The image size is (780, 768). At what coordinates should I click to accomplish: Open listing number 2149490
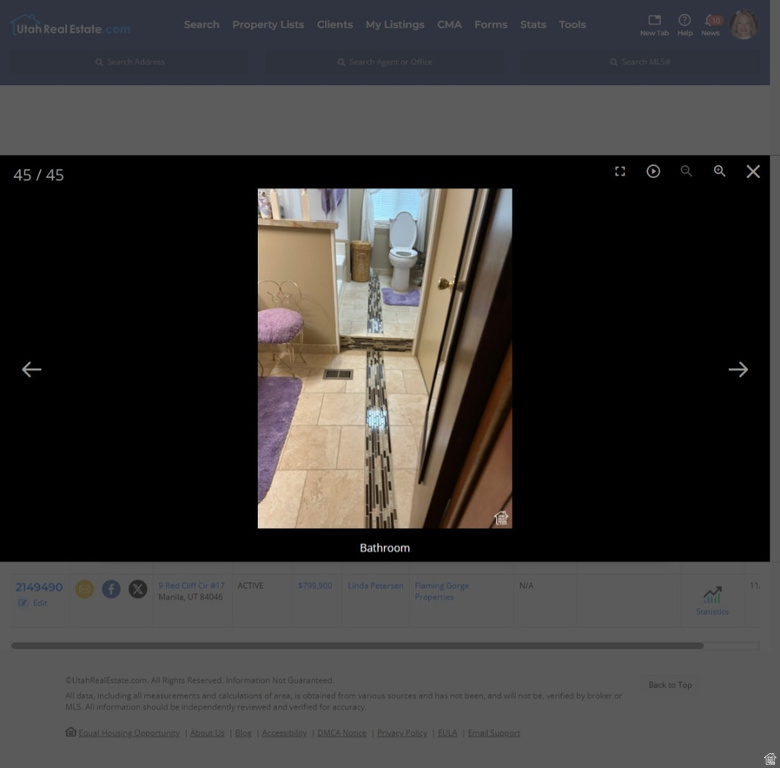pyautogui.click(x=39, y=587)
